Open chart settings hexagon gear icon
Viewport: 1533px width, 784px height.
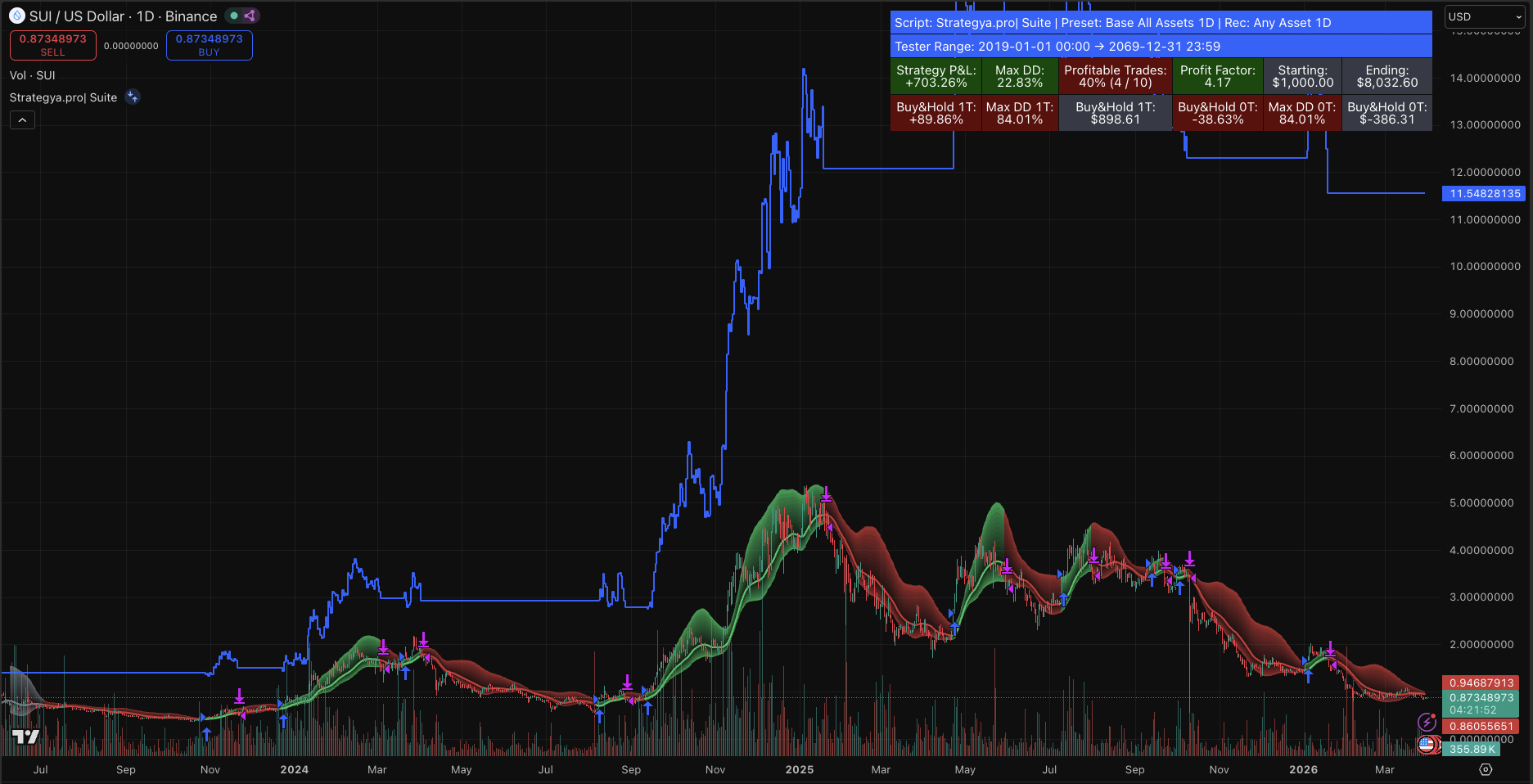(x=1486, y=769)
